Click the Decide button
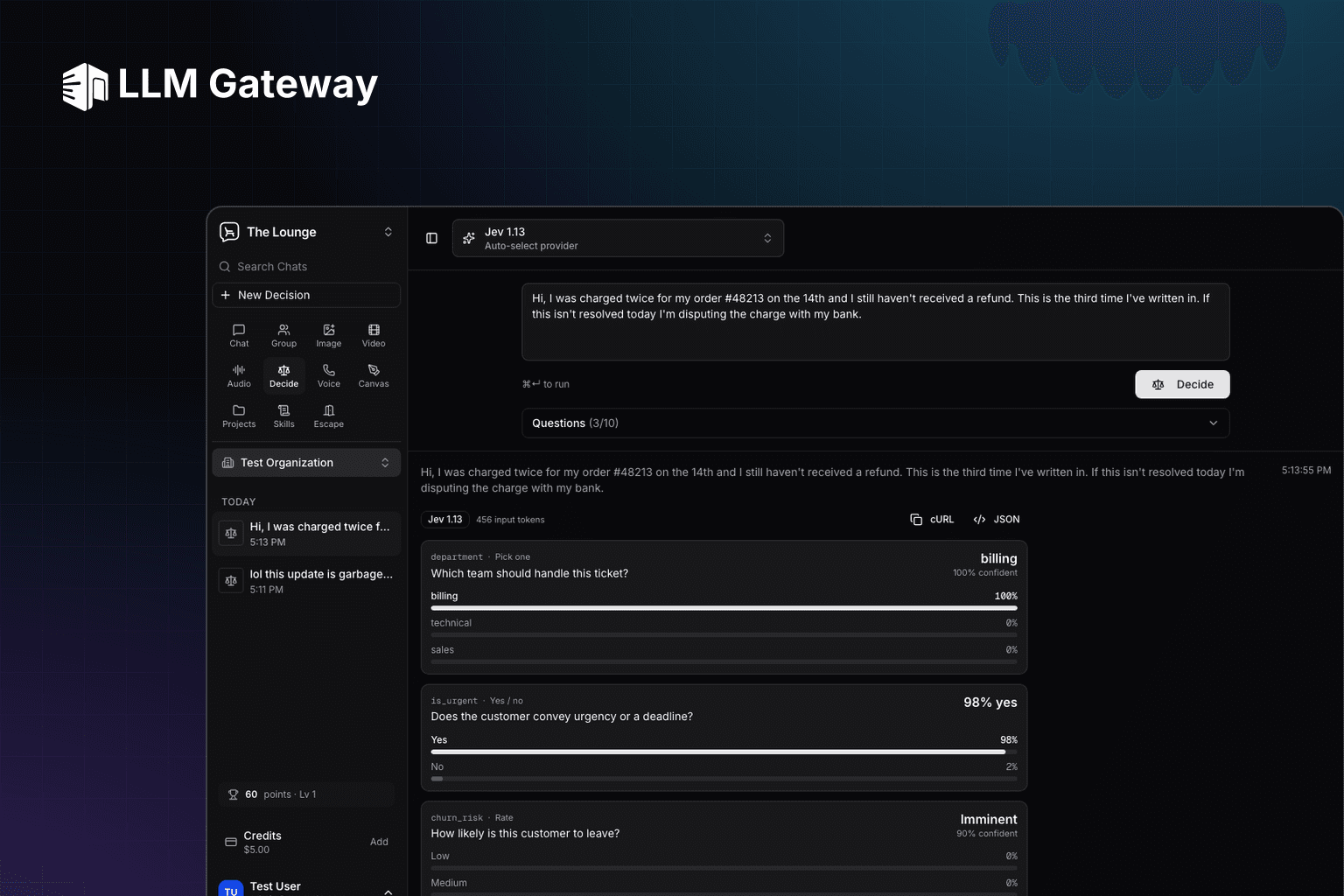 (1182, 384)
